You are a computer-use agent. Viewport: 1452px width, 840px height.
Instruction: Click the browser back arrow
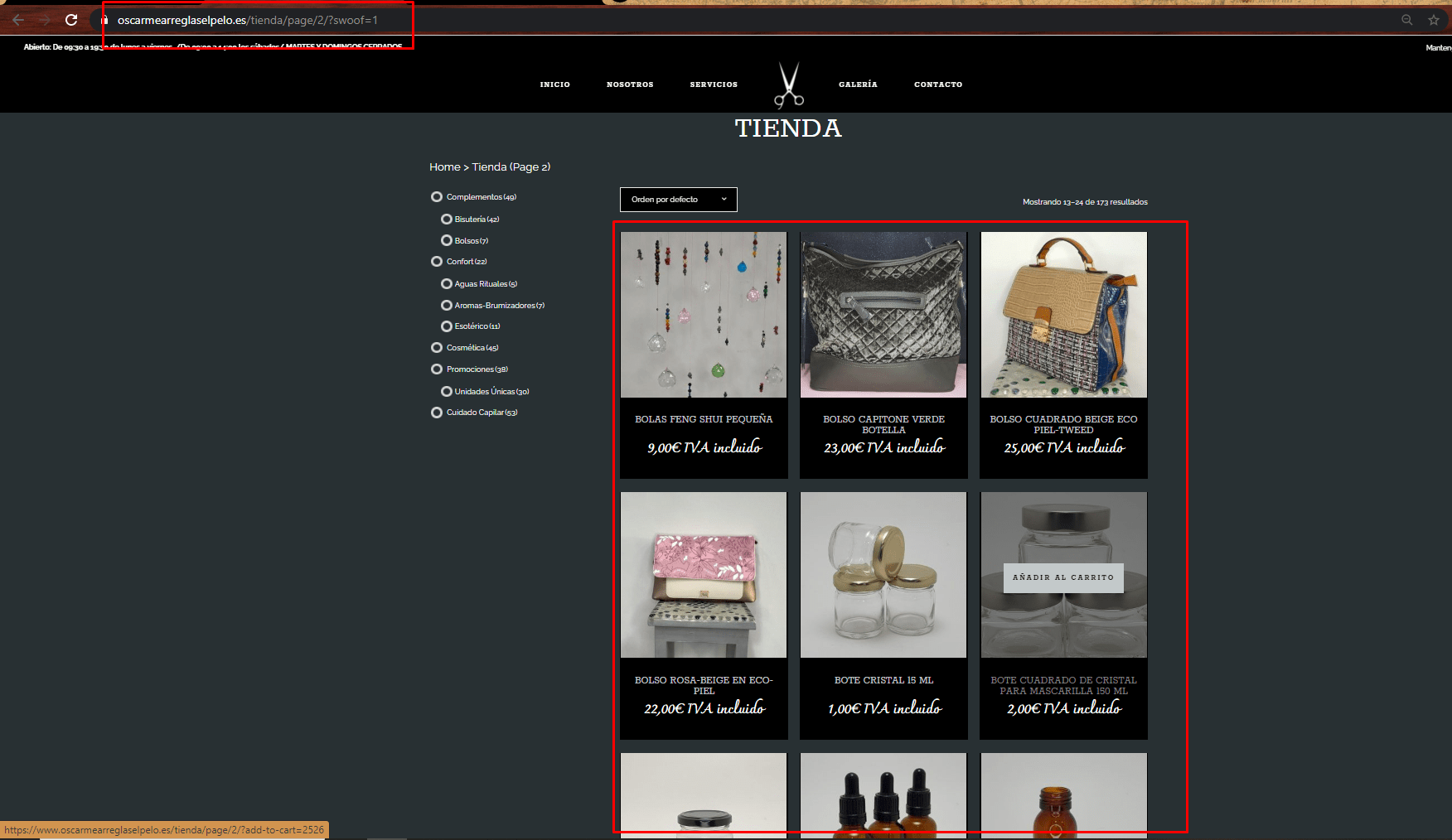18,20
